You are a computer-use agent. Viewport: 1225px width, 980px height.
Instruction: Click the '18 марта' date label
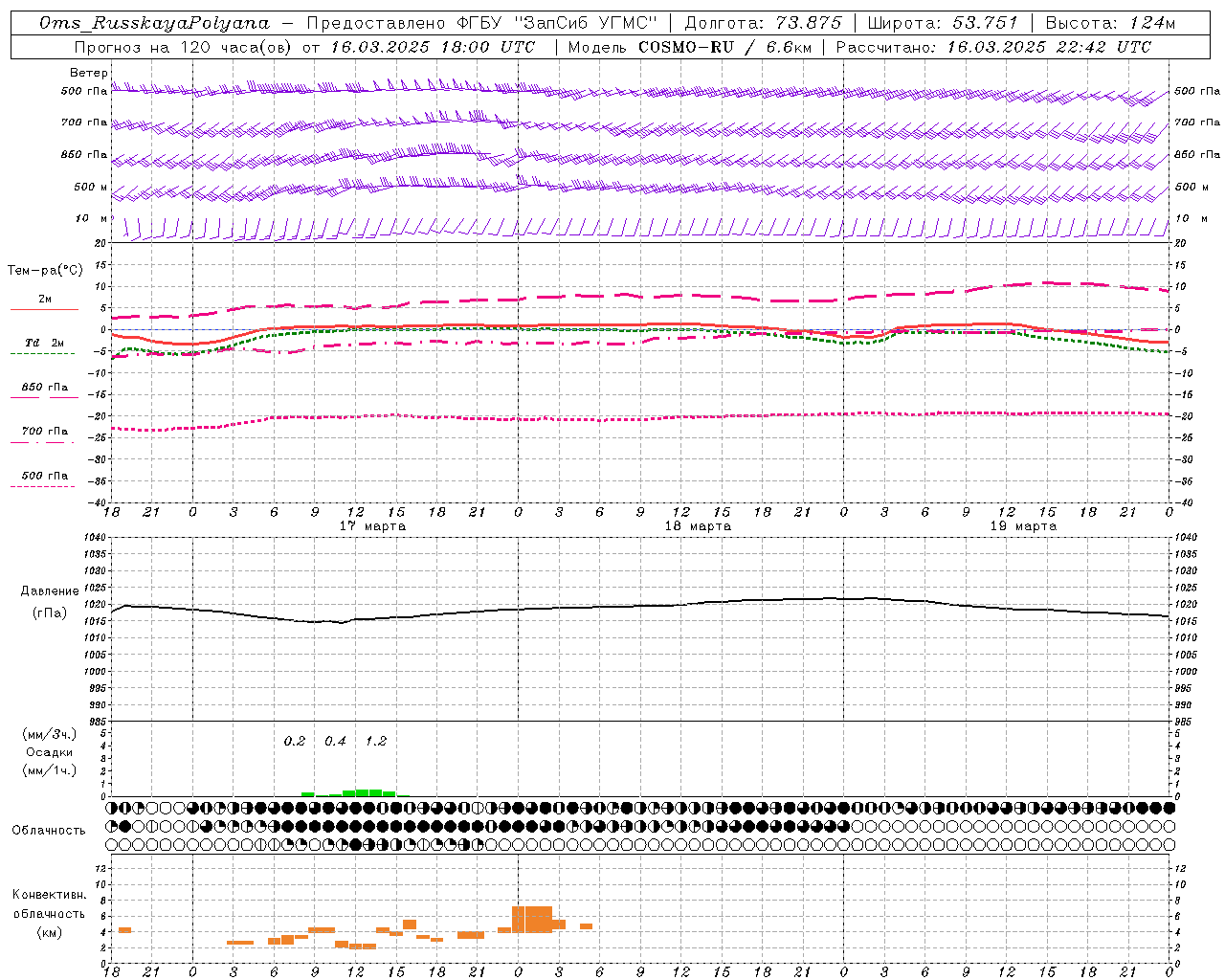click(x=698, y=526)
